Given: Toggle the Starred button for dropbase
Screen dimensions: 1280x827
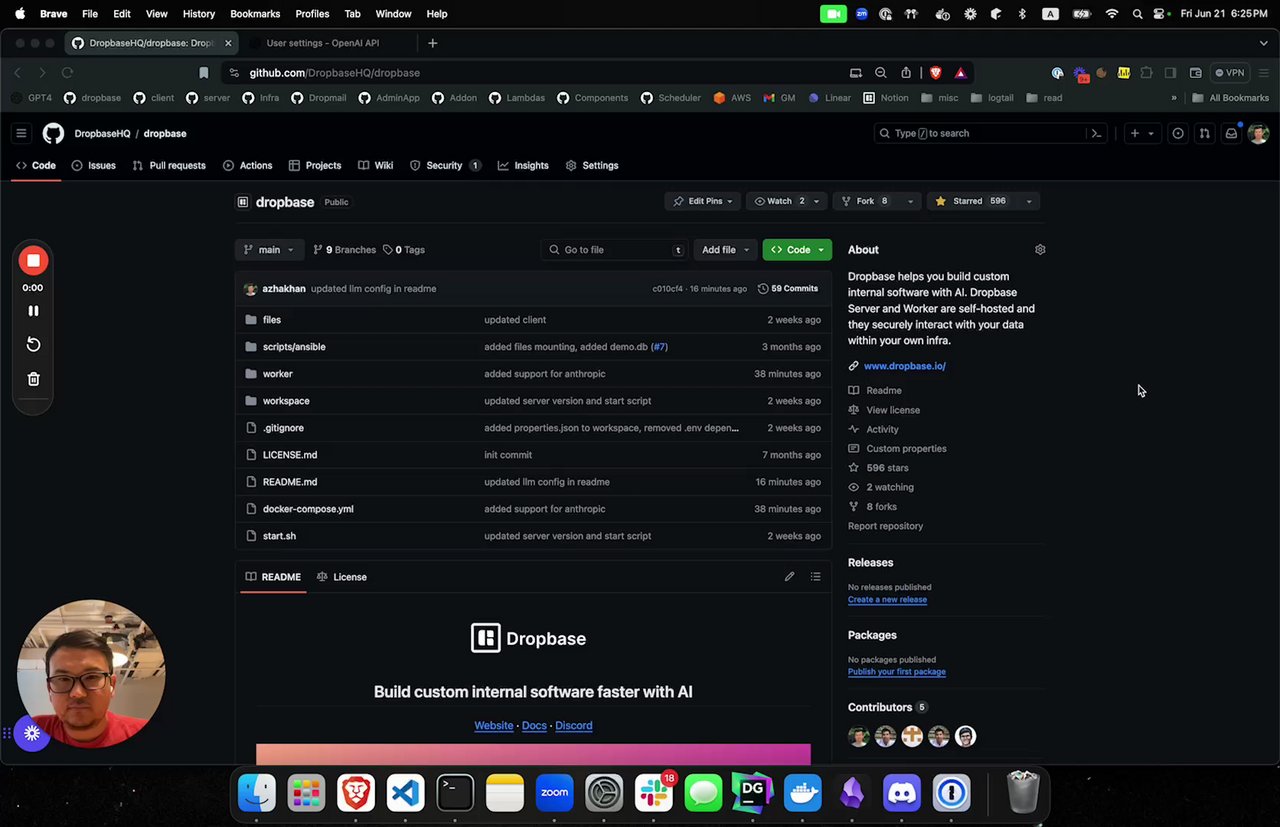Looking at the screenshot, I should pos(971,201).
